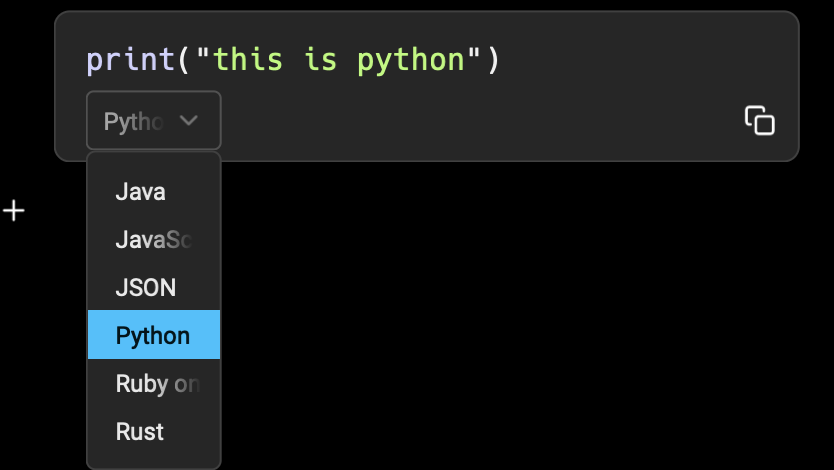Click the plus icon to add block
Image resolution: width=834 pixels, height=470 pixels.
click(14, 211)
